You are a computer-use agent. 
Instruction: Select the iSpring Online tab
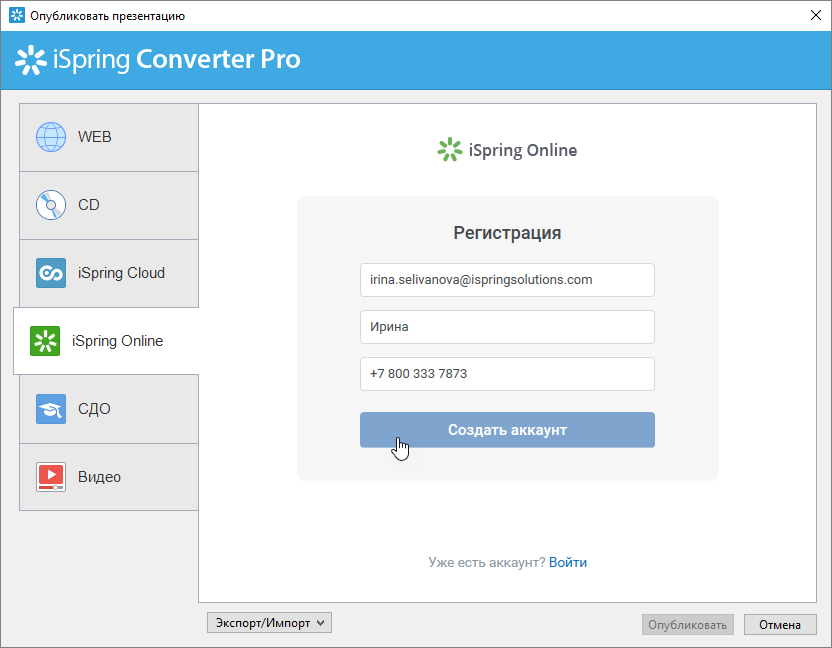(x=106, y=341)
